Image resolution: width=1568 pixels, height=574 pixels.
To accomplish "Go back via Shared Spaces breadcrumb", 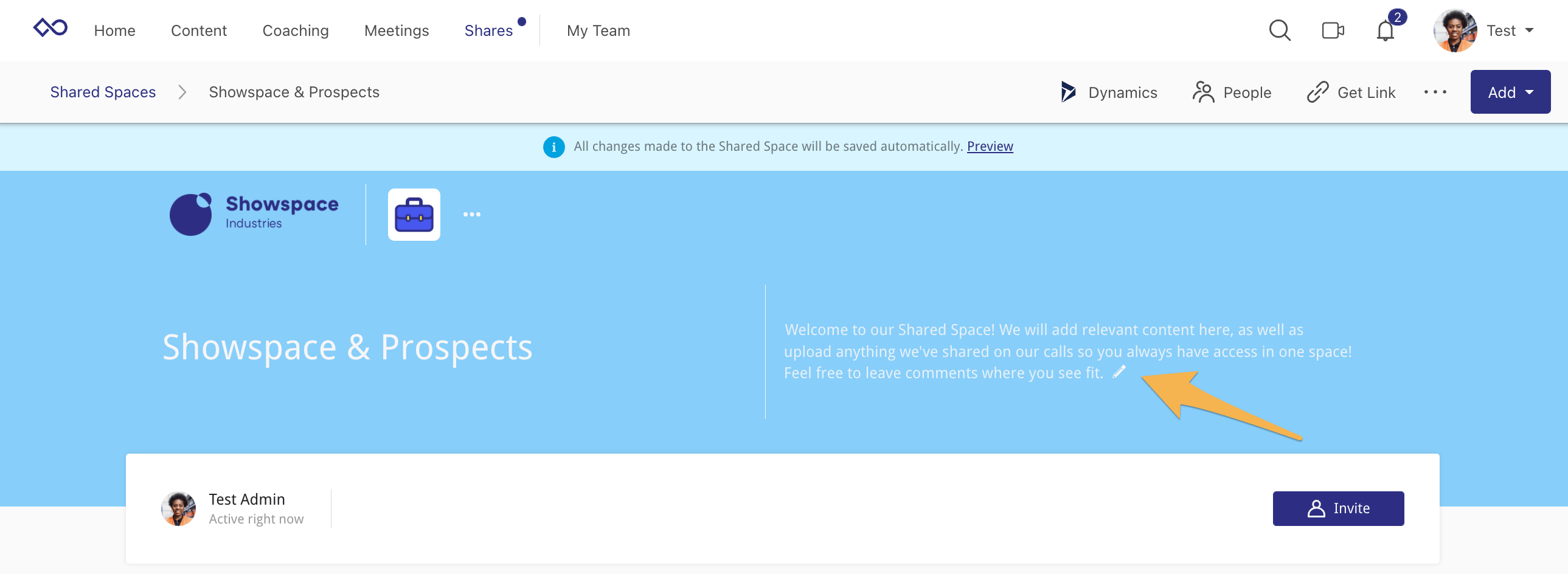I will point(103,92).
